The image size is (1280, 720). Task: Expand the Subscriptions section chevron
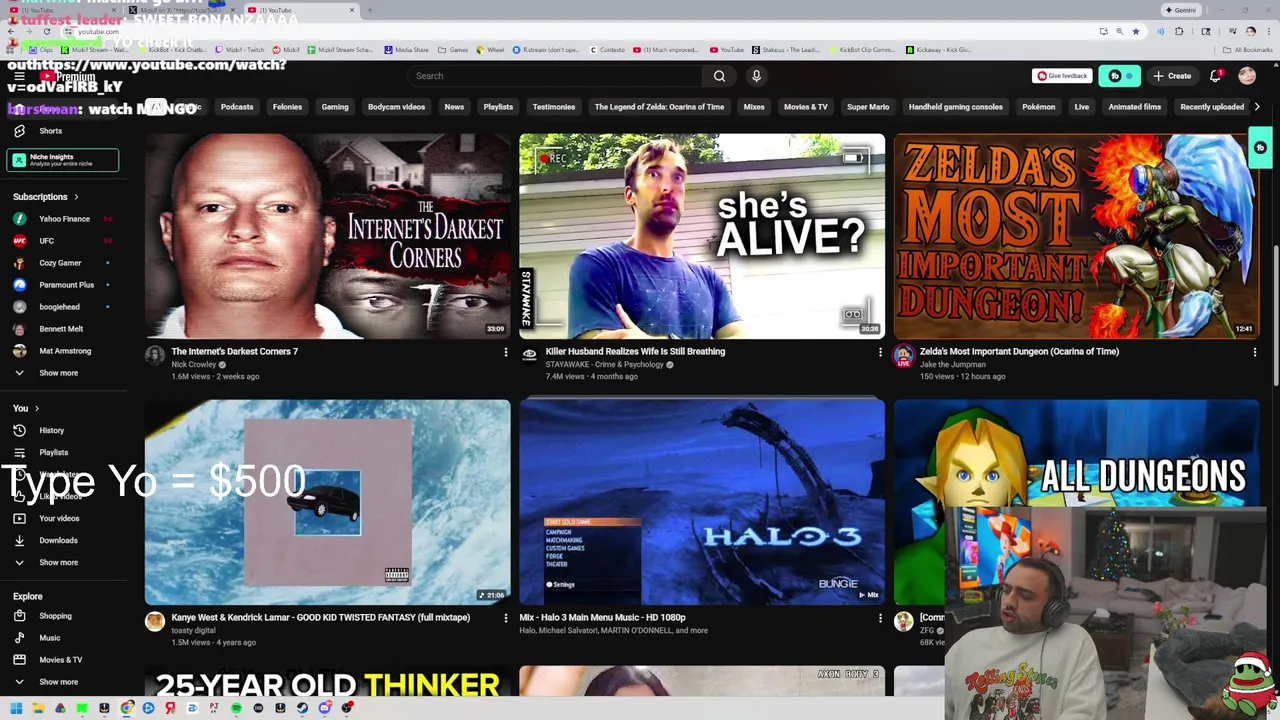click(x=76, y=197)
